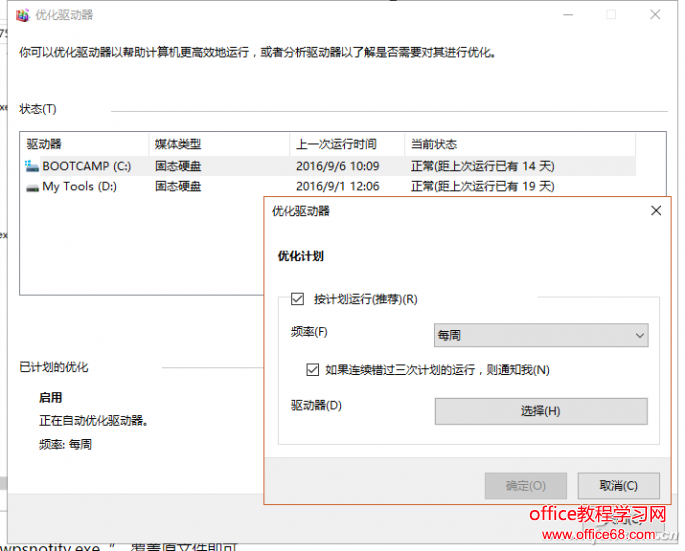This screenshot has width=685, height=551.
Task: Click the My Tools (D:) drive icon
Action: [x=32, y=187]
